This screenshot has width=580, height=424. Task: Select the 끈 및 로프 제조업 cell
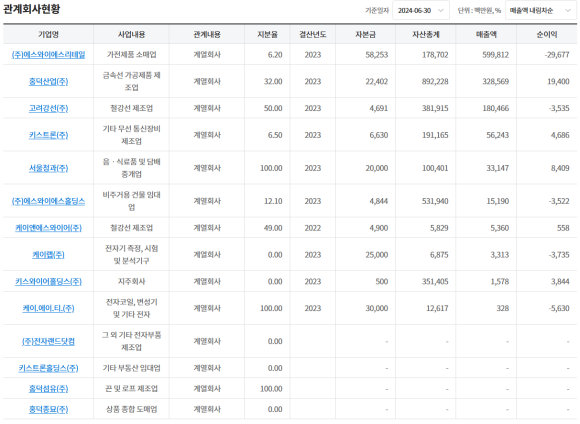[x=131, y=389]
